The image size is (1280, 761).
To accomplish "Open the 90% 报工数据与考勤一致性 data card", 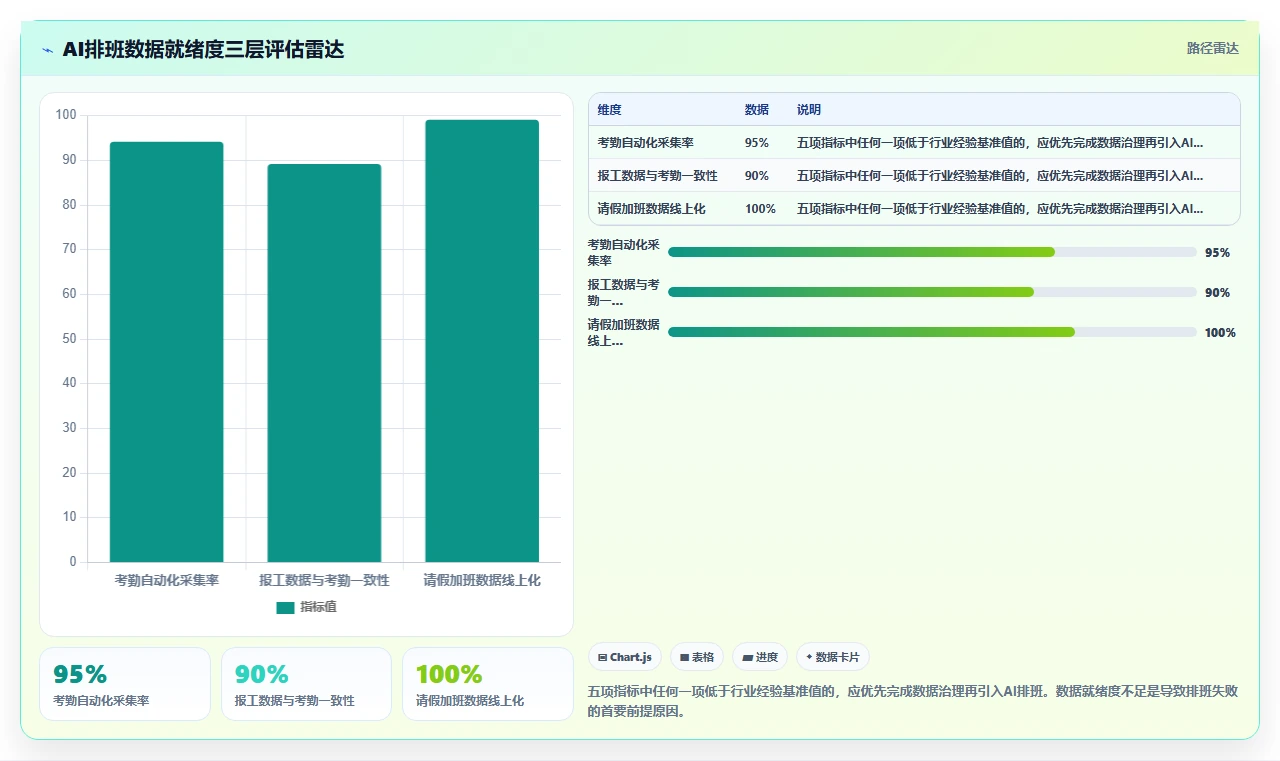I will pos(306,684).
